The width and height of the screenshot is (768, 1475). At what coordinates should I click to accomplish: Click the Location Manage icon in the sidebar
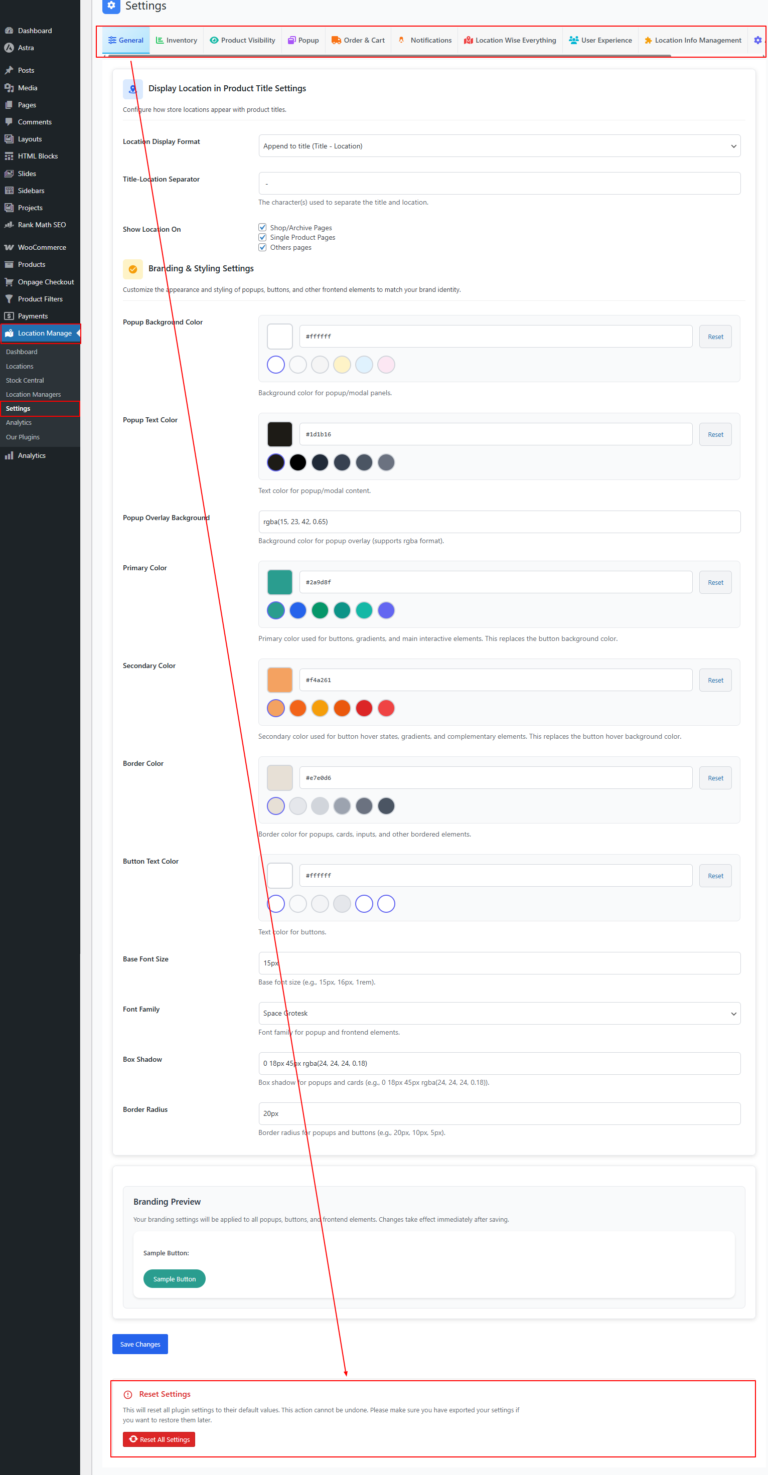[9, 333]
